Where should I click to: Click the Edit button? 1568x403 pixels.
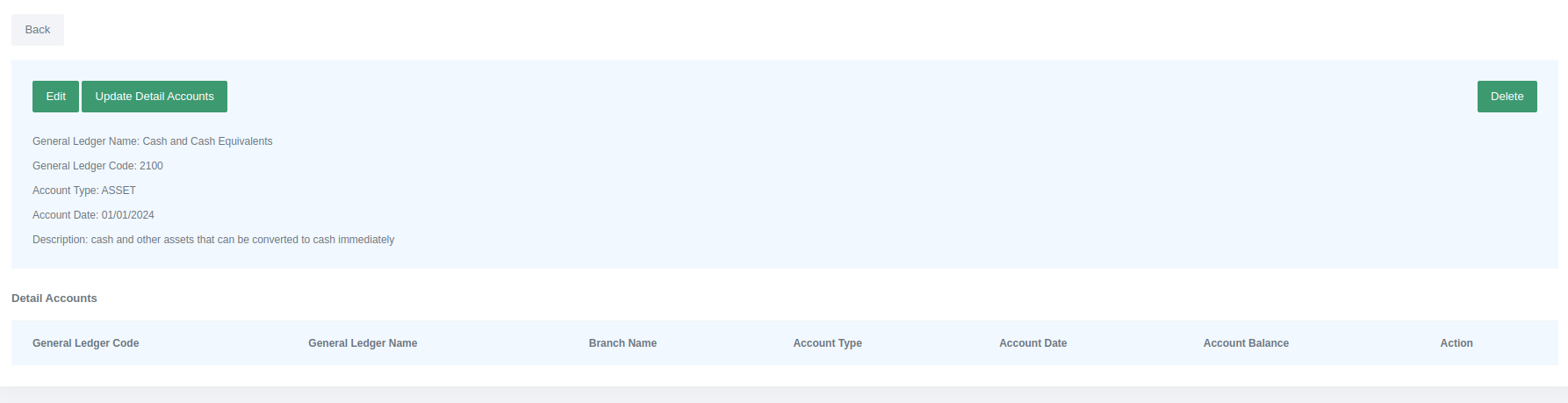tap(55, 97)
